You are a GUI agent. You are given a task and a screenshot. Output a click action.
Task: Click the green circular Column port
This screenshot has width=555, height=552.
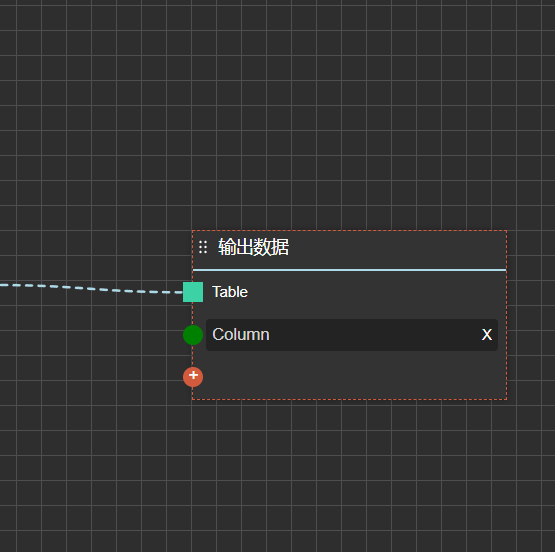pos(193,335)
